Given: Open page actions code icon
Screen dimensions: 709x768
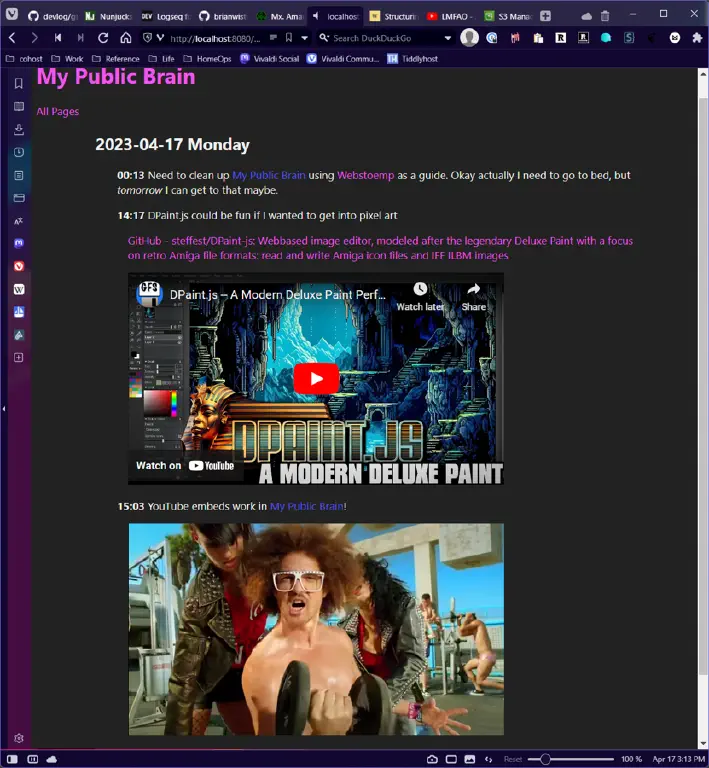Looking at the screenshot, I should click(488, 759).
